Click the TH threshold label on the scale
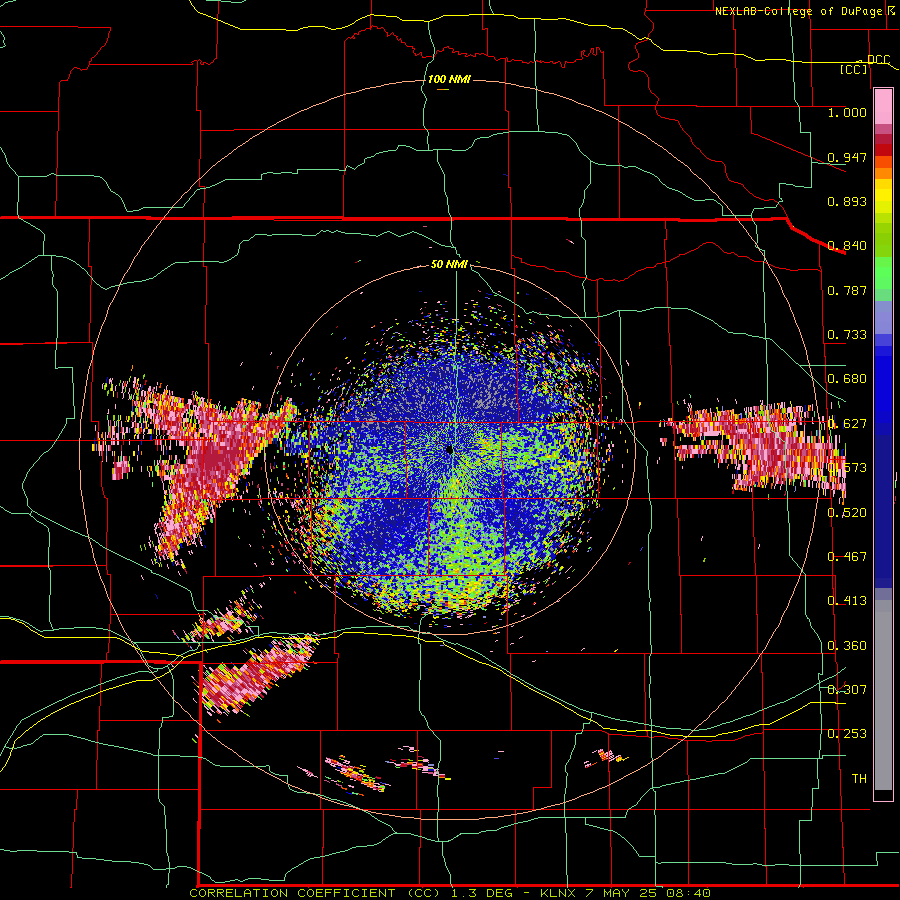The height and width of the screenshot is (900, 900). [x=859, y=779]
